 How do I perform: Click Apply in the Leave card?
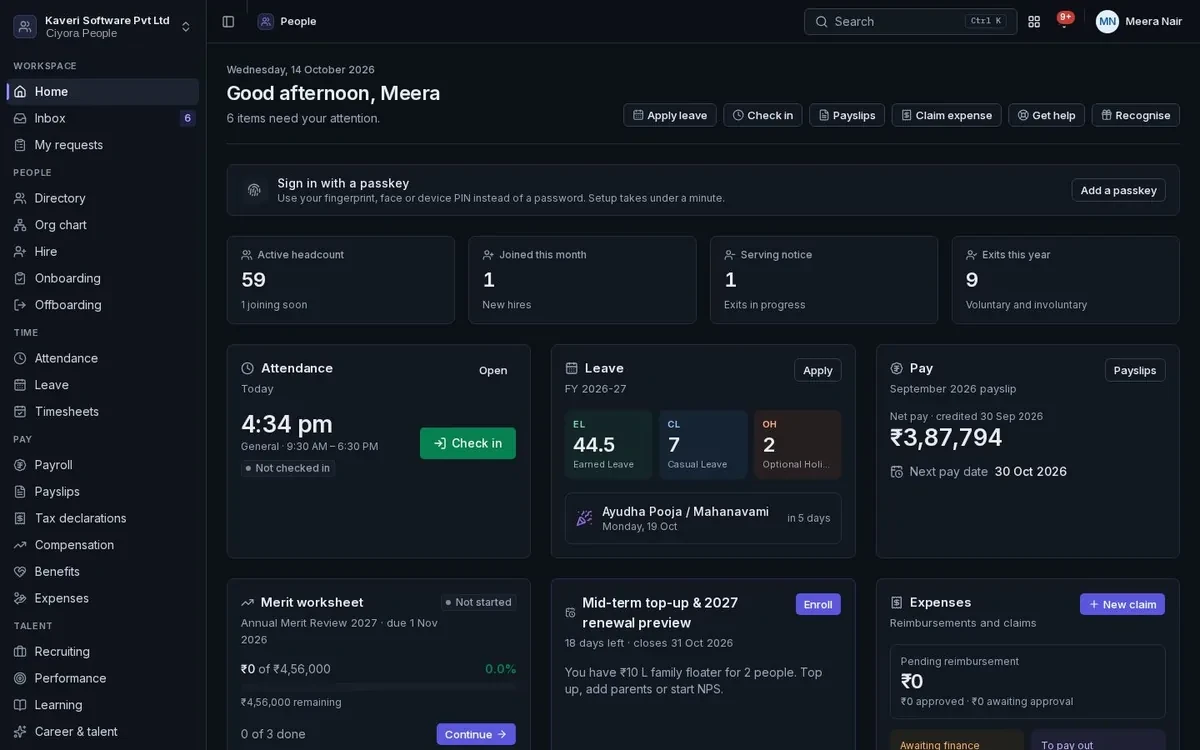pyautogui.click(x=818, y=370)
